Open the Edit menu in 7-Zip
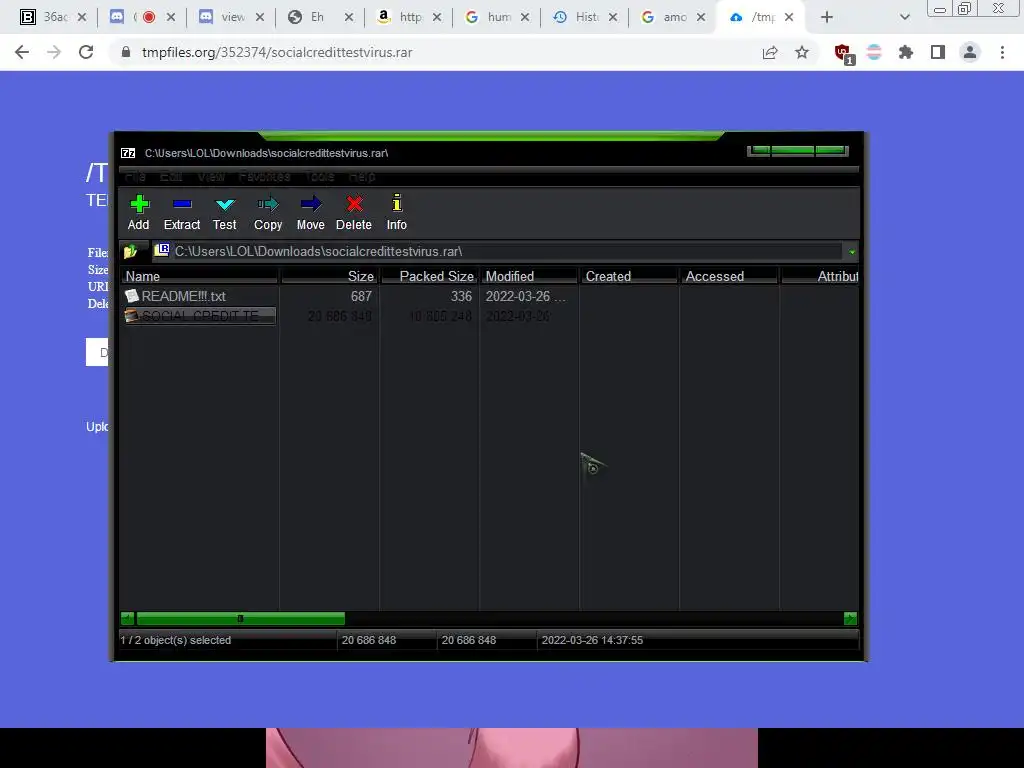 click(171, 176)
